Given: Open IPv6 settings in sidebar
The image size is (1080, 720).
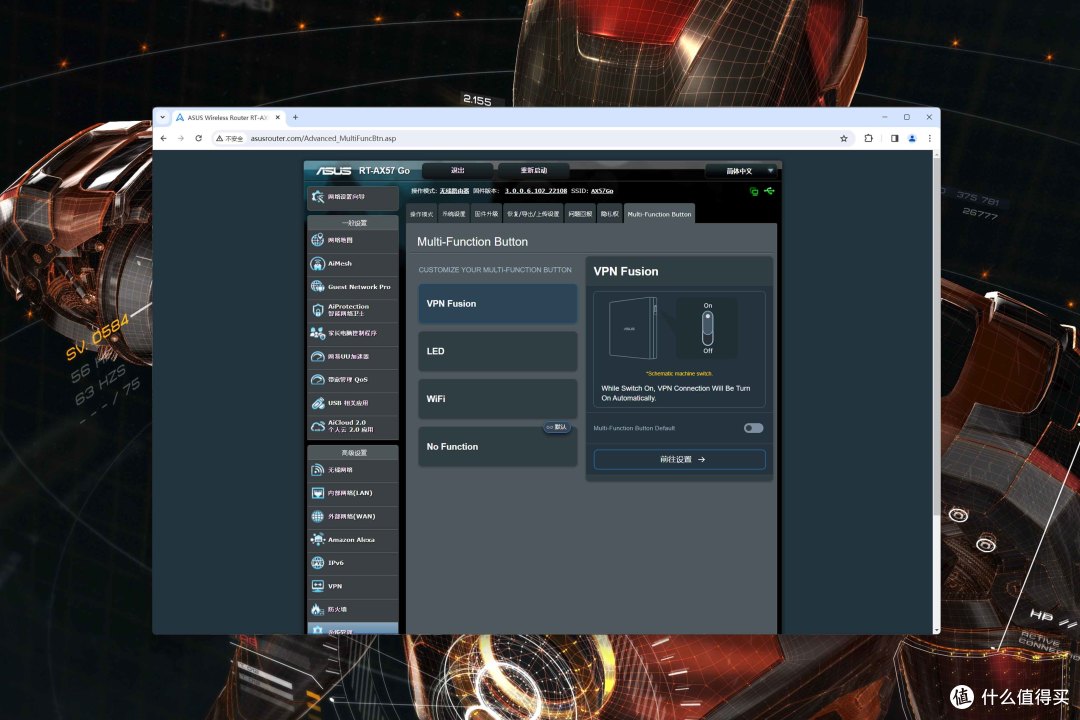Looking at the screenshot, I should [353, 563].
